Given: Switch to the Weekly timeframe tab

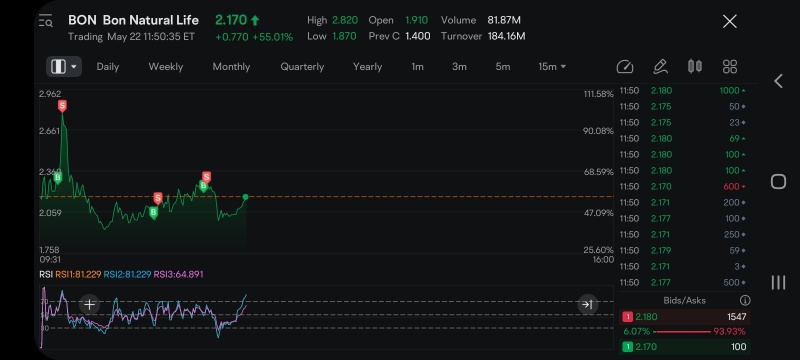Looking at the screenshot, I should 165,67.
